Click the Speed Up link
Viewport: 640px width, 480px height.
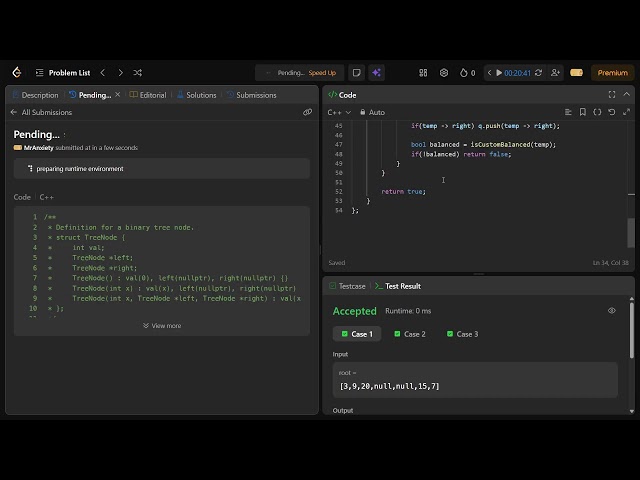[x=322, y=73]
